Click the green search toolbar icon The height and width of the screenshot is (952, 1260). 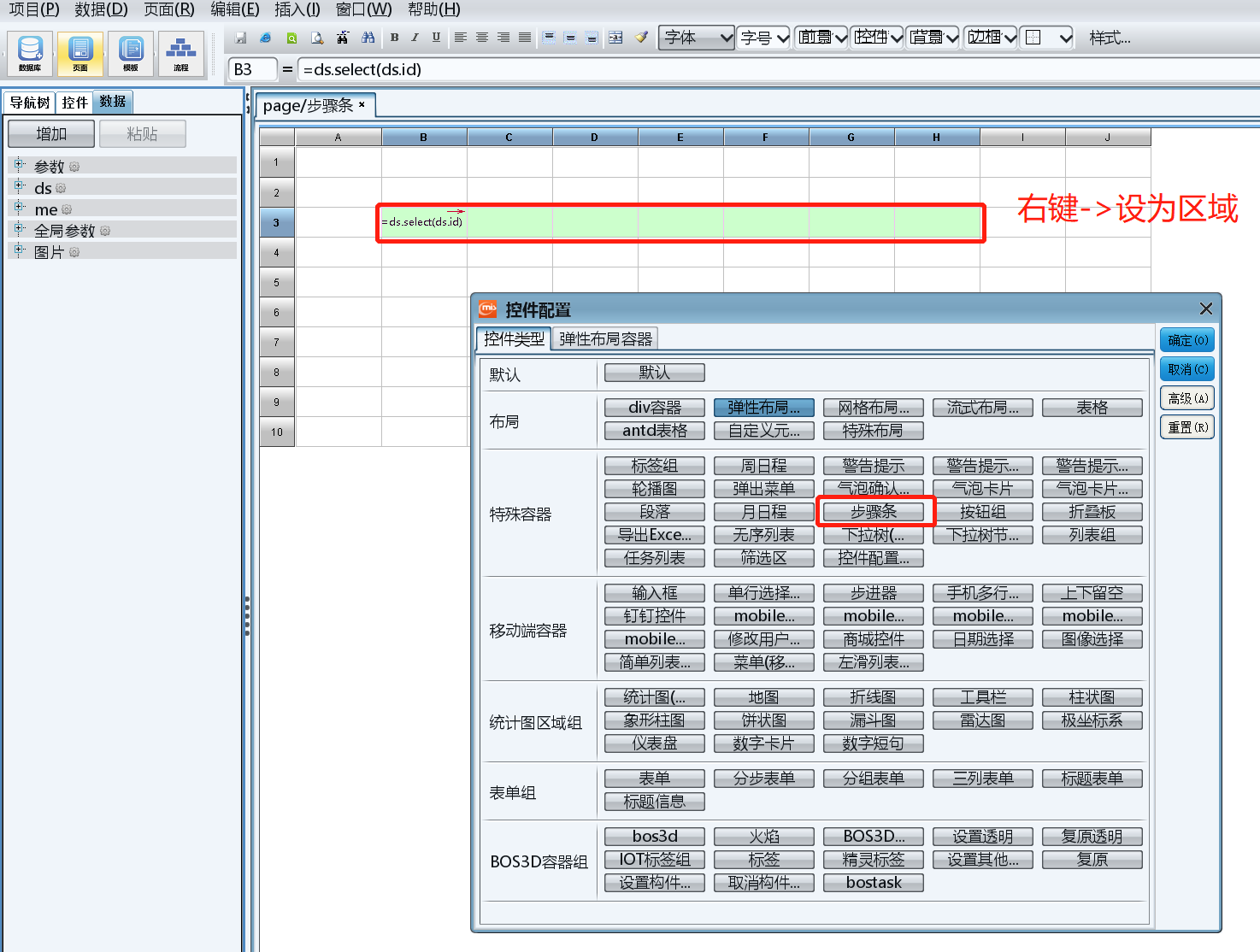[291, 38]
